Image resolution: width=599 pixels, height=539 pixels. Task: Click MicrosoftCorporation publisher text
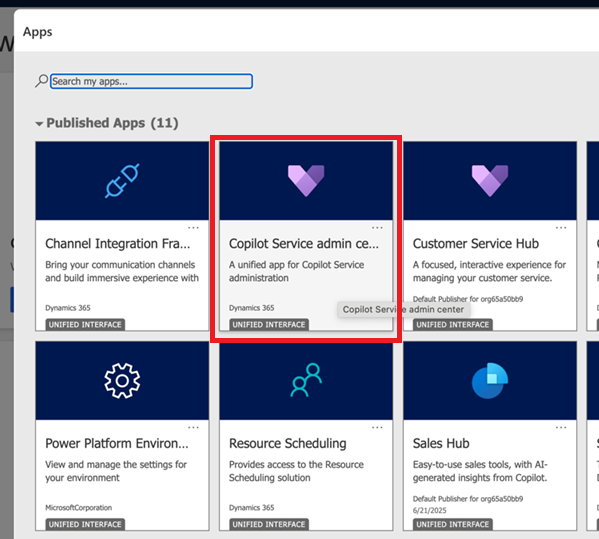[x=79, y=508]
